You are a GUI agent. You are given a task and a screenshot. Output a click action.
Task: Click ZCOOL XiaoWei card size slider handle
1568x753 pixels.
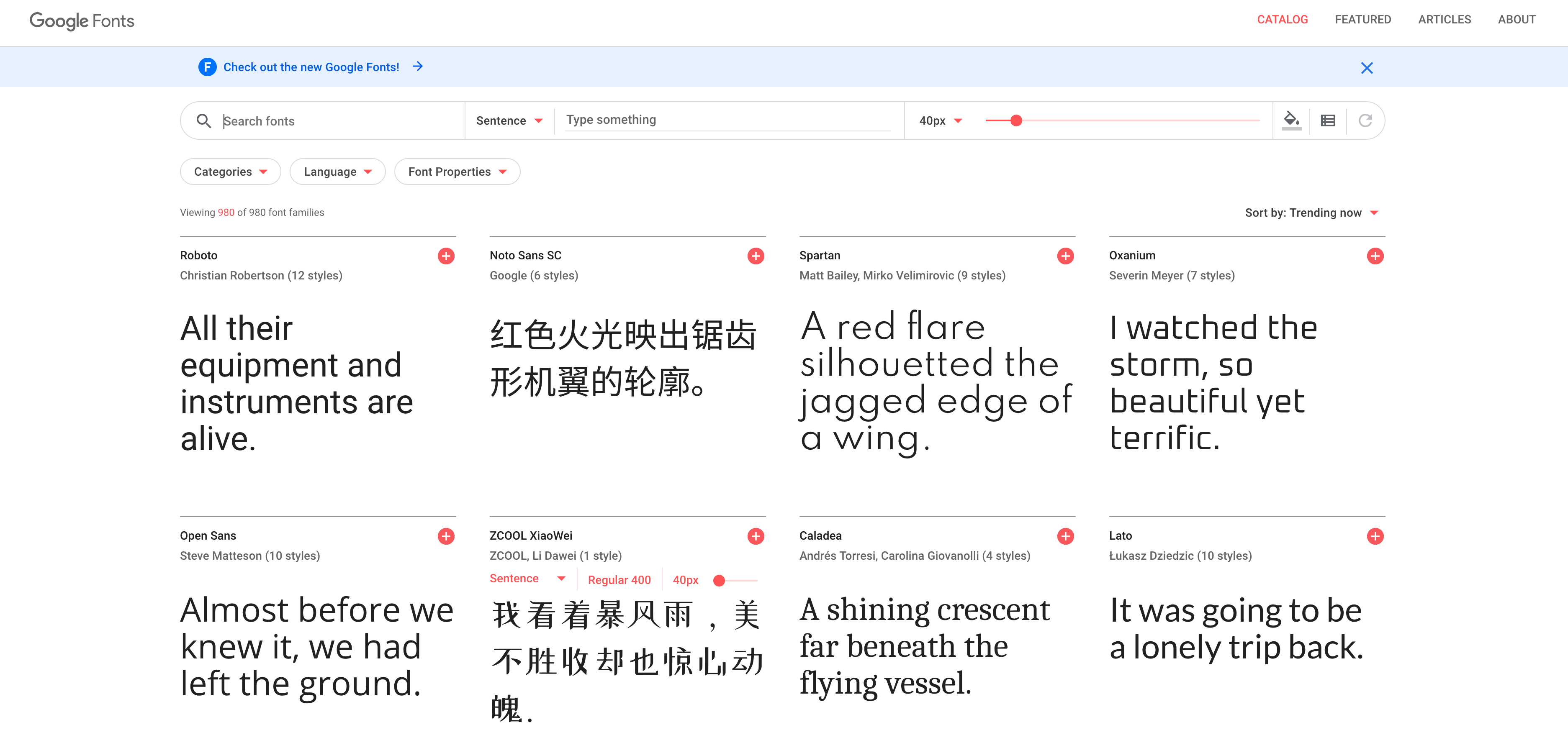[x=719, y=580]
